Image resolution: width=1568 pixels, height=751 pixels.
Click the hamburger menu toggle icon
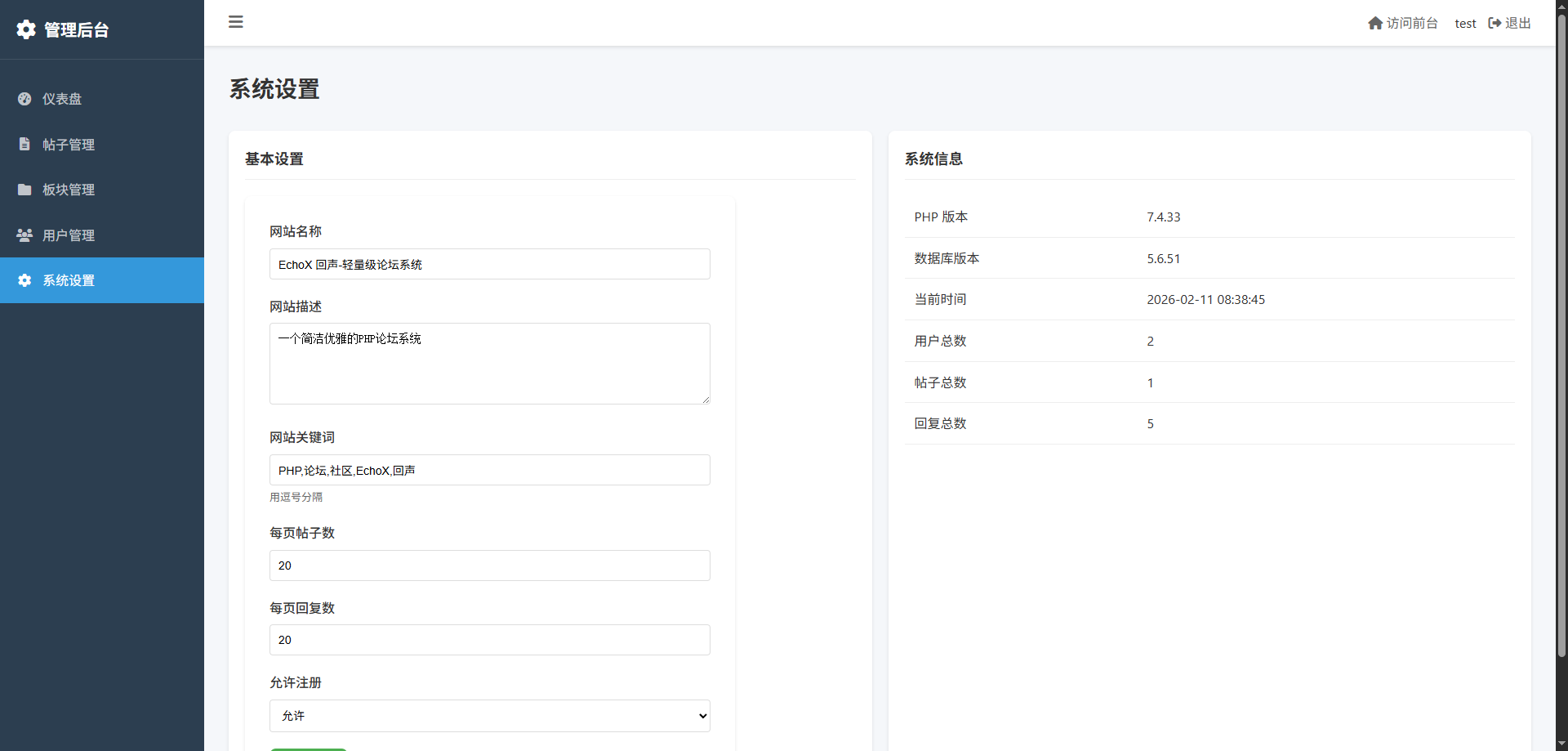(x=236, y=22)
